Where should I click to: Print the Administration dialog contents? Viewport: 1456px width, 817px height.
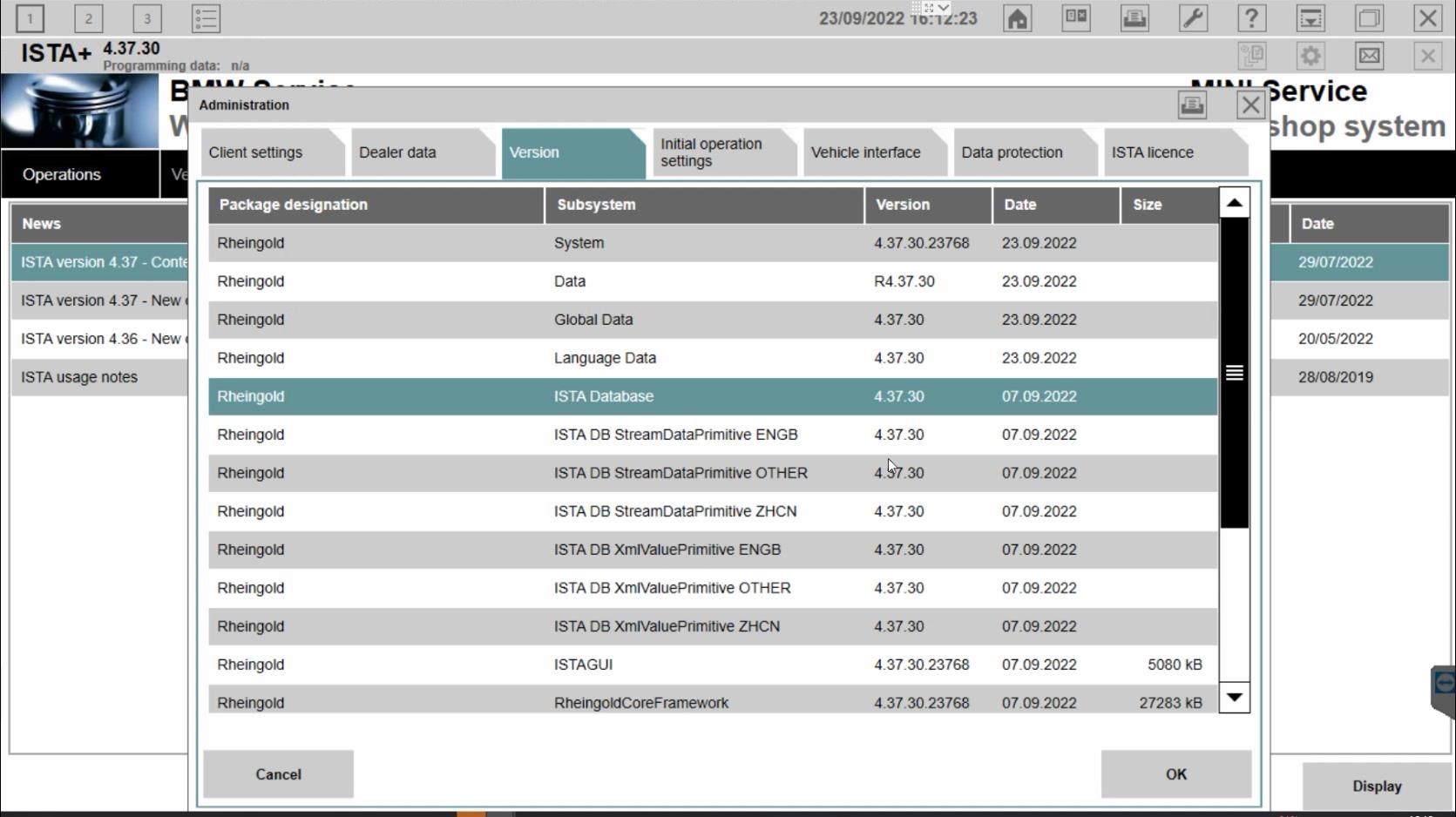(1192, 105)
